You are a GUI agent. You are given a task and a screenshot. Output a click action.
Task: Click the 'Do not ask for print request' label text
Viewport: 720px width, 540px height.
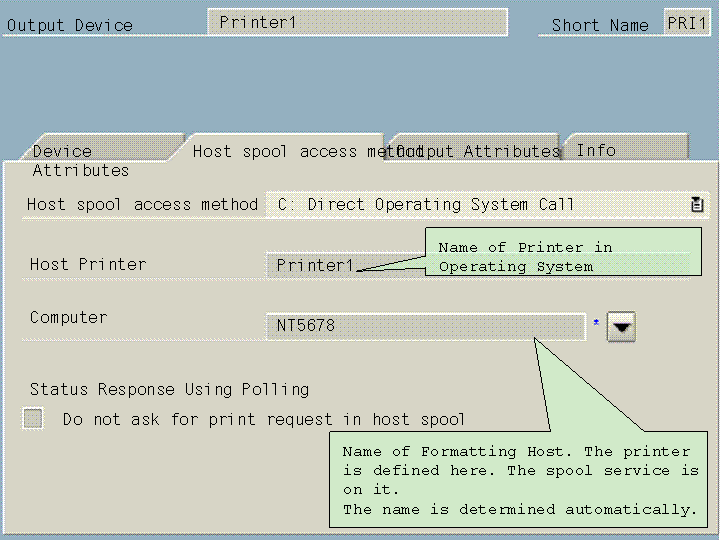(264, 420)
